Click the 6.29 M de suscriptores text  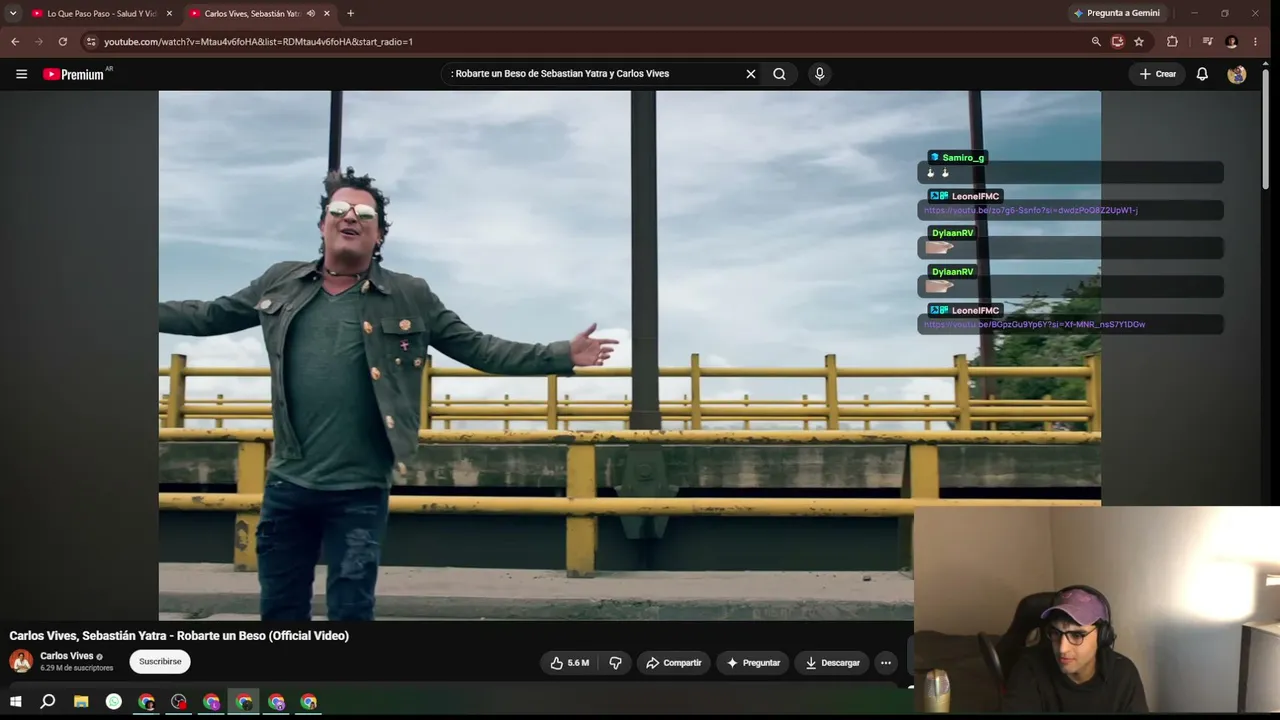pos(77,668)
